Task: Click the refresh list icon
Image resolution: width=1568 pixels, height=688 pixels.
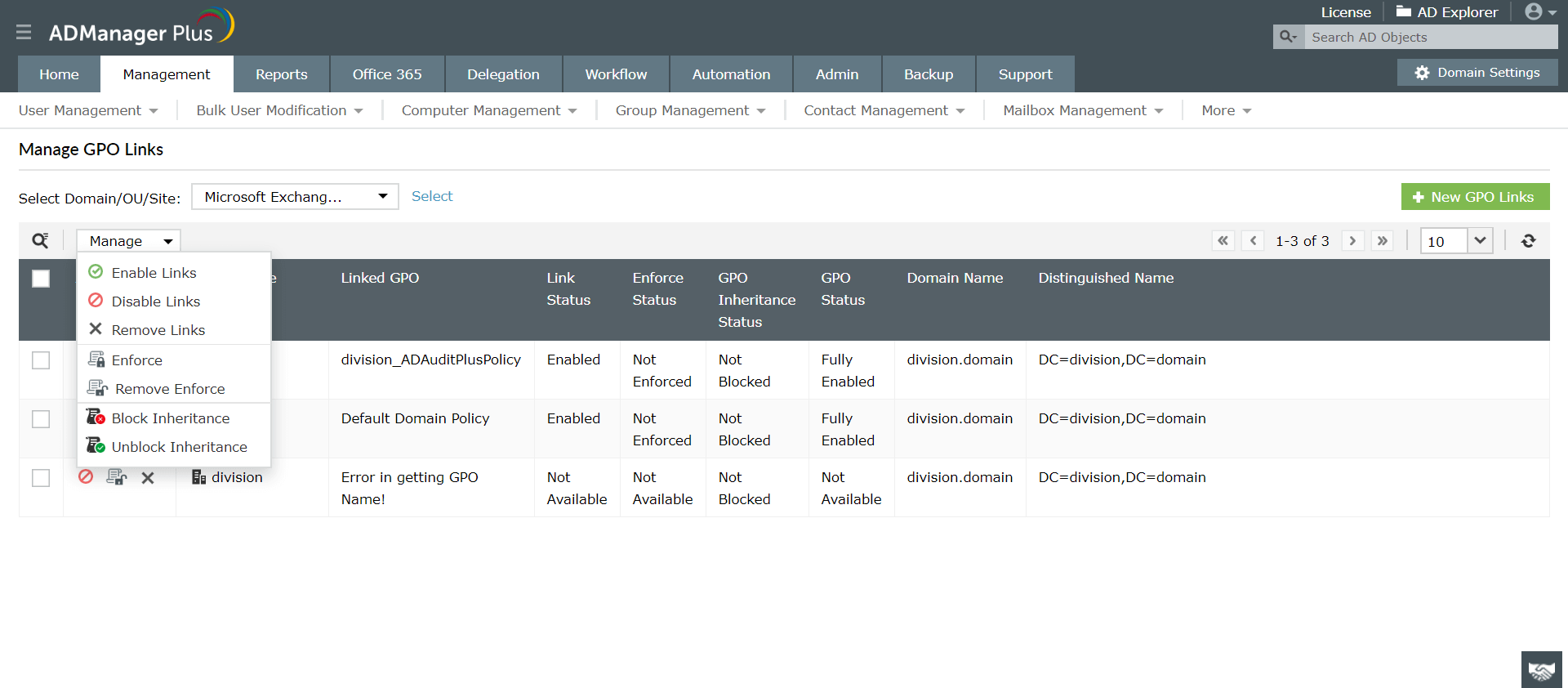Action: [x=1529, y=241]
